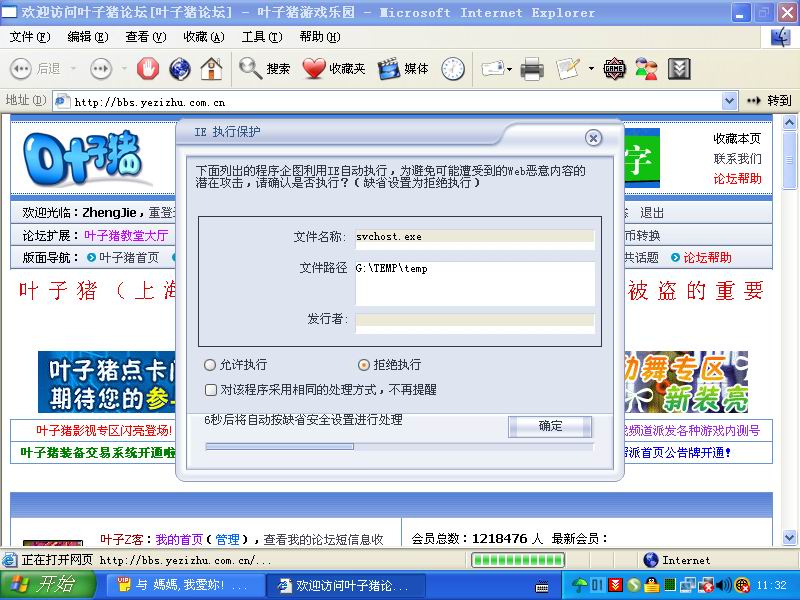Click the 转到 go button
The image size is (800, 600).
[x=769, y=101]
